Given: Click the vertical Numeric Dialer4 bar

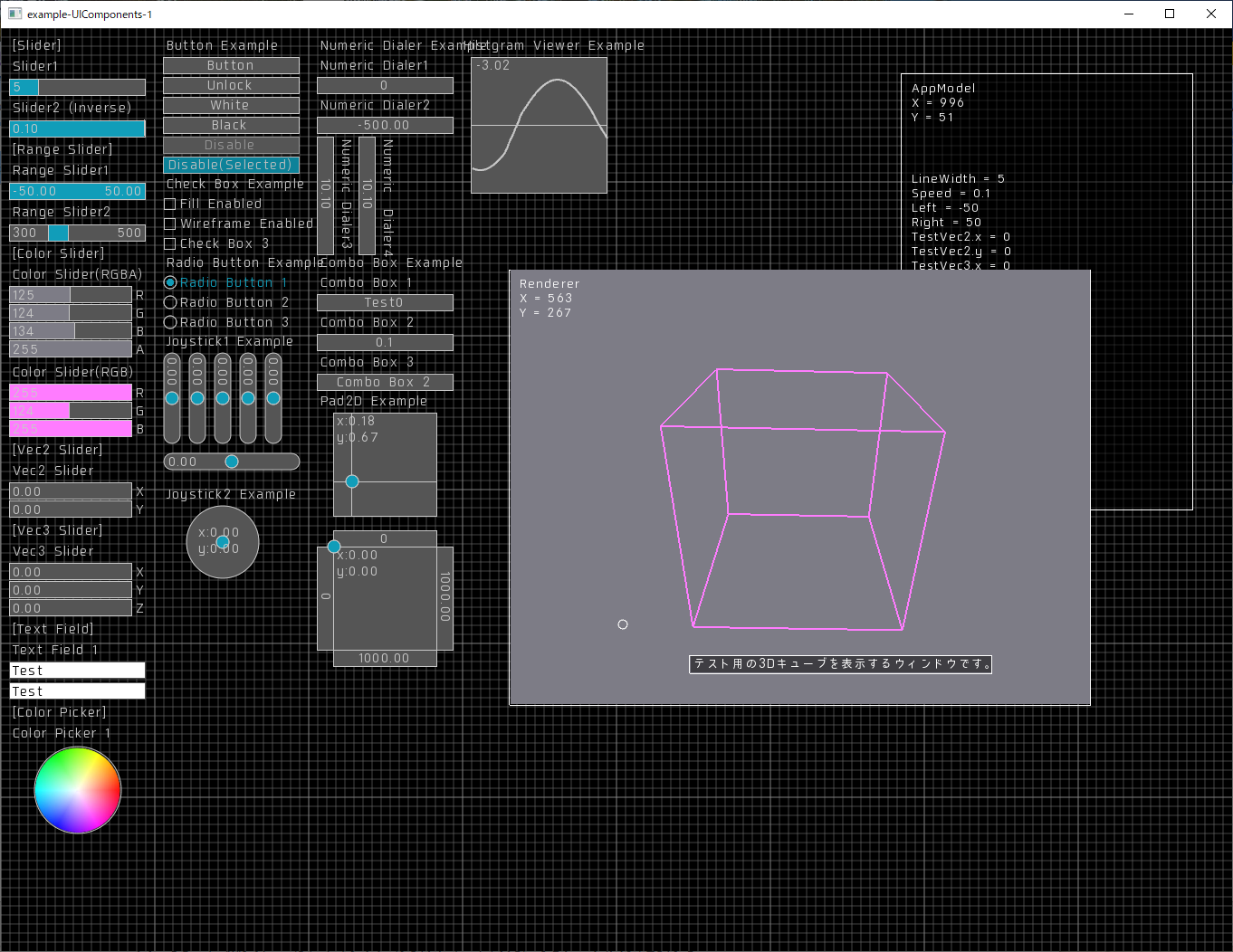Looking at the screenshot, I should point(368,195).
